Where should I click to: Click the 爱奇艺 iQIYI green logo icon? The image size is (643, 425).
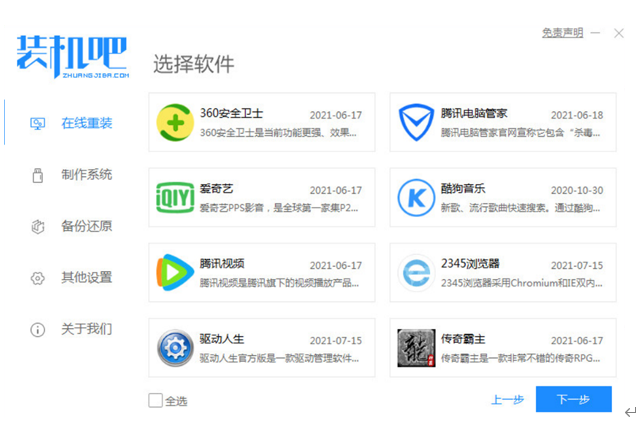coord(175,198)
